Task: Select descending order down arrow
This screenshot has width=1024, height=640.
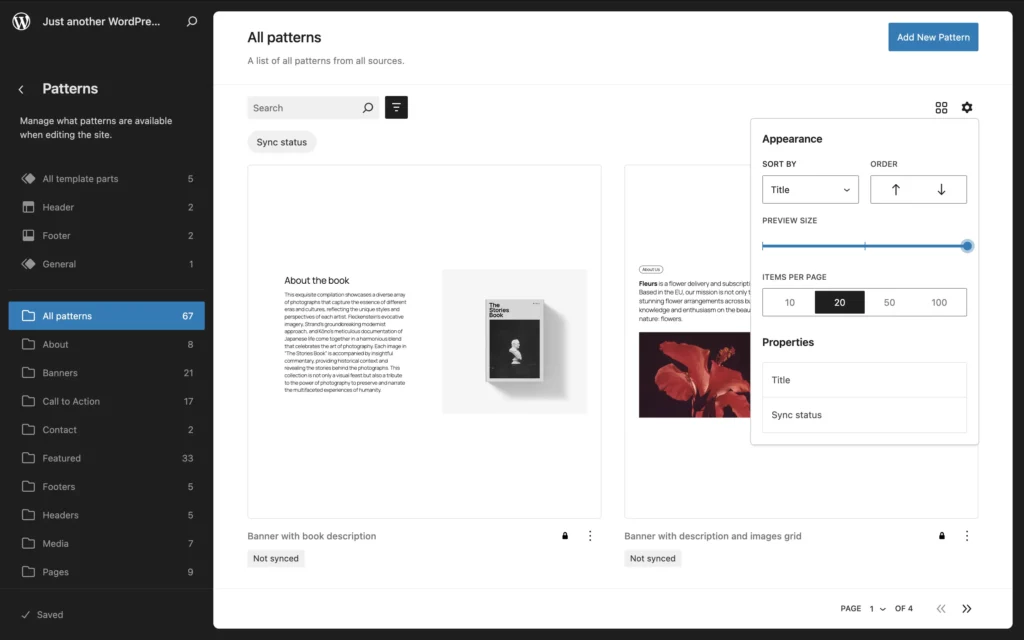Action: [x=941, y=189]
